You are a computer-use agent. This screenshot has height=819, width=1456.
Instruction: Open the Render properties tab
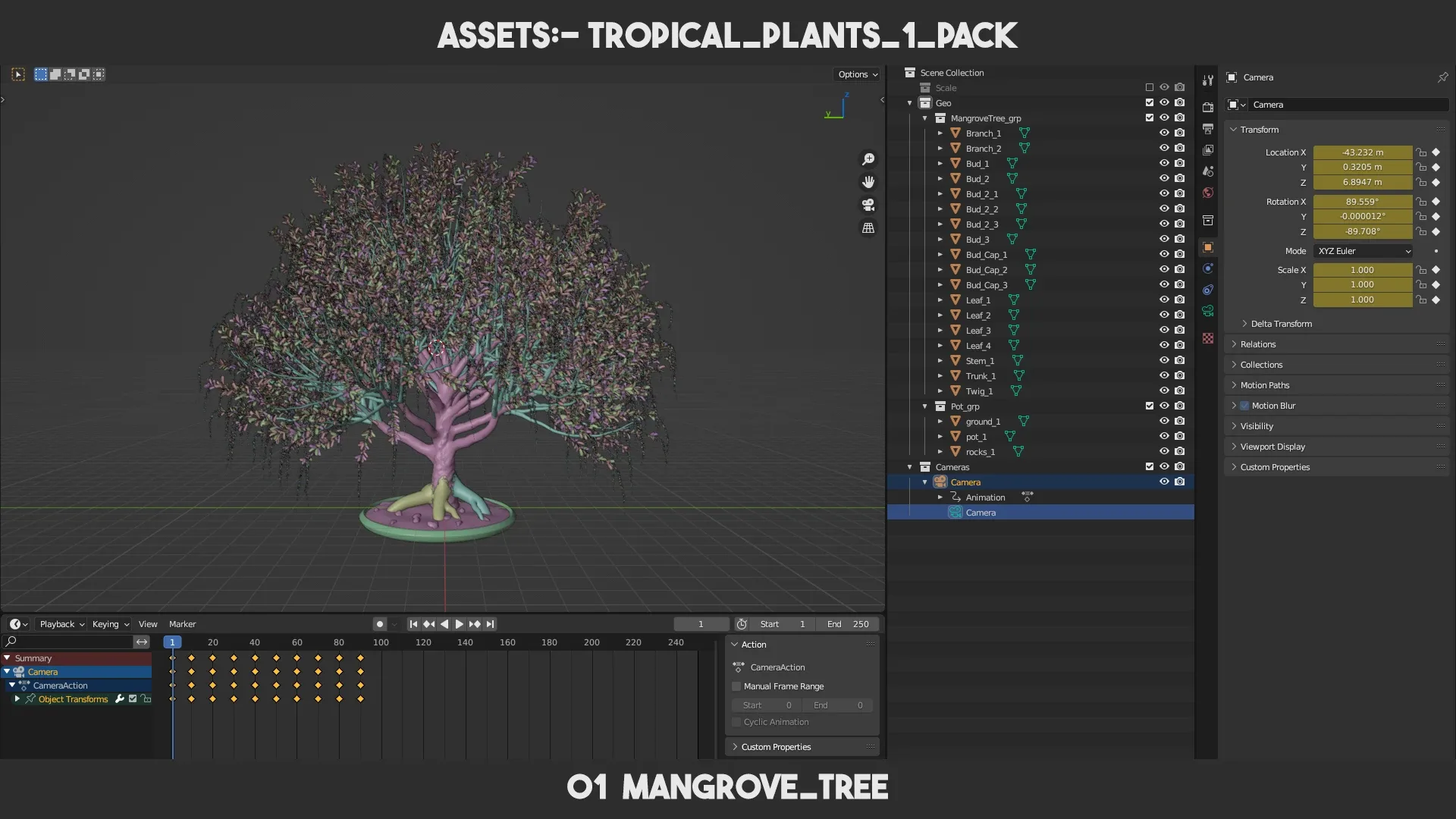pyautogui.click(x=1208, y=108)
